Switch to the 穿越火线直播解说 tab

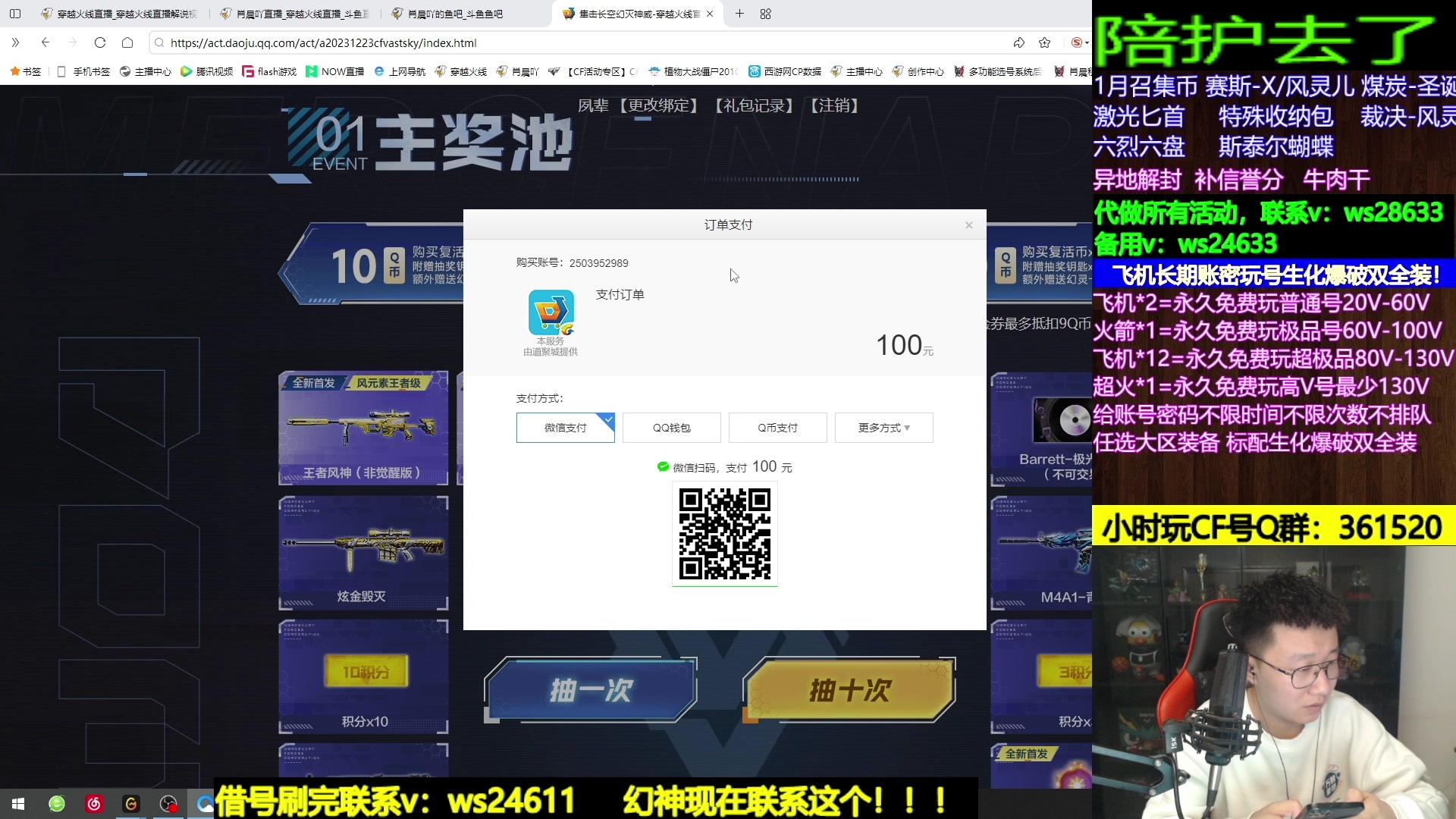pos(120,14)
